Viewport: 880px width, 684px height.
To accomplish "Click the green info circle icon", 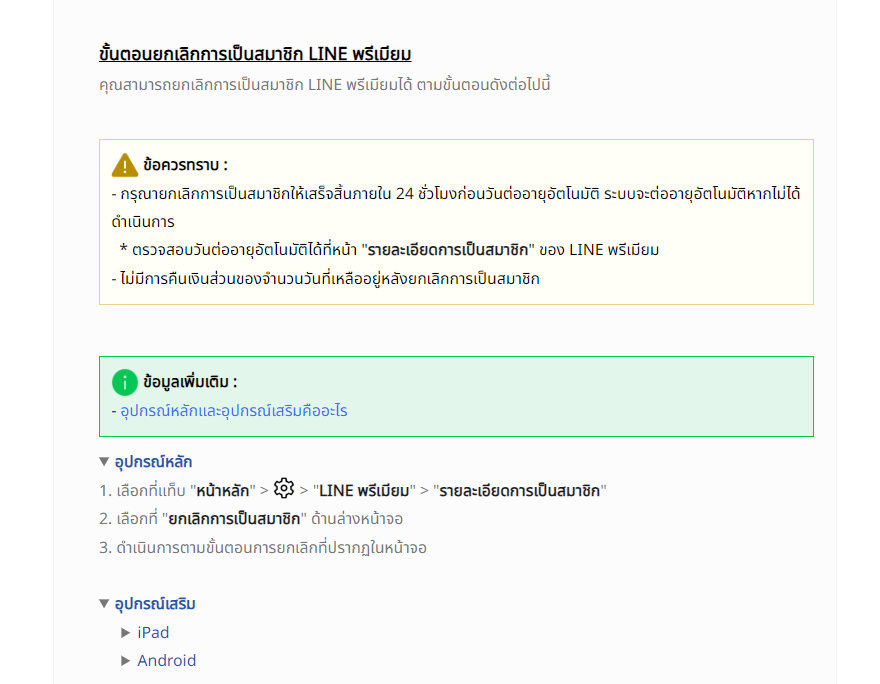I will (x=124, y=382).
